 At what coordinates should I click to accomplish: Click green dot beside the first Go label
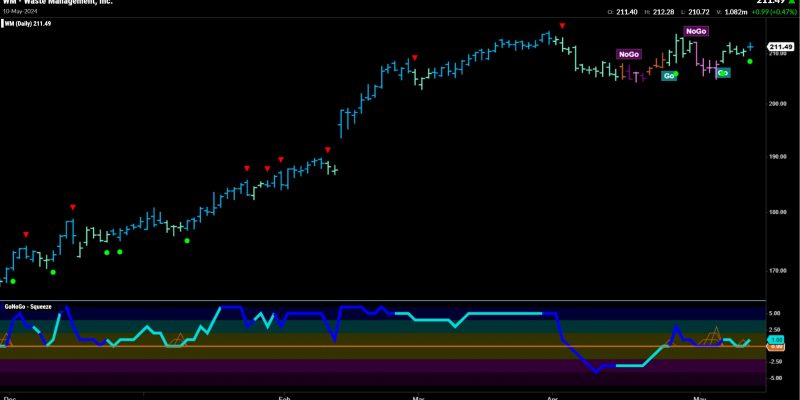point(676,74)
